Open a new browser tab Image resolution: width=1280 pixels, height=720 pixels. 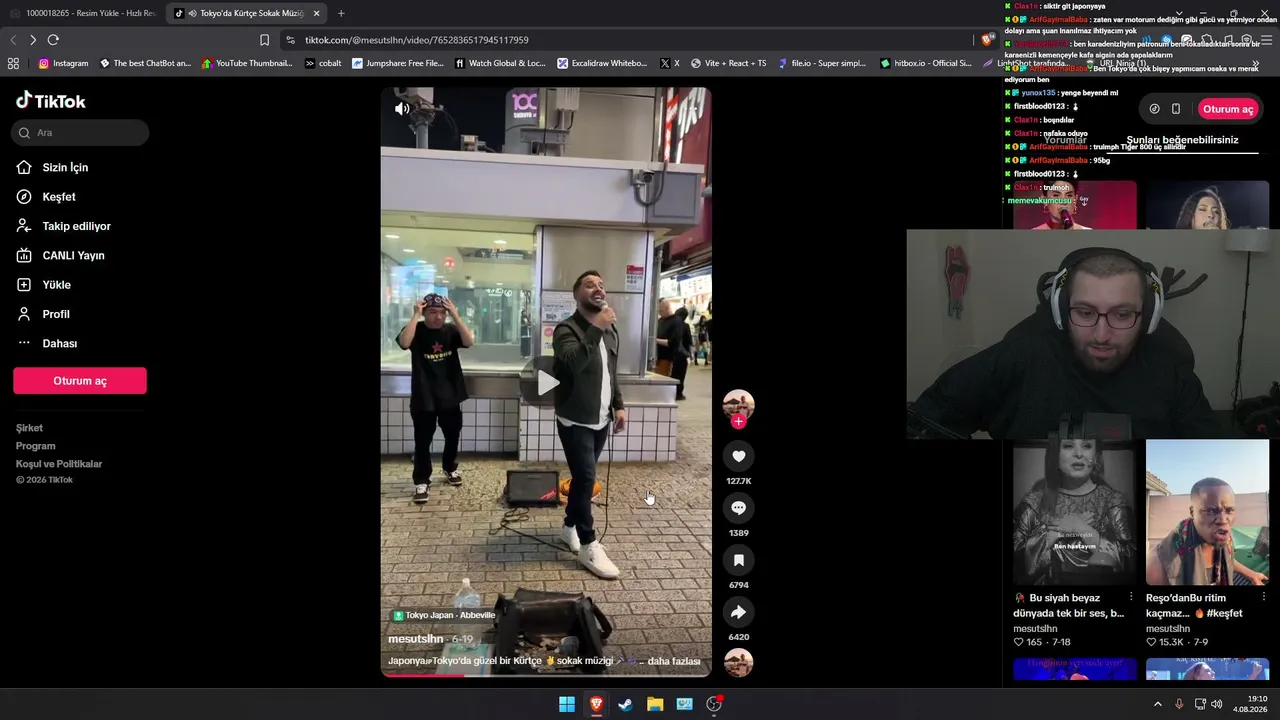point(341,13)
